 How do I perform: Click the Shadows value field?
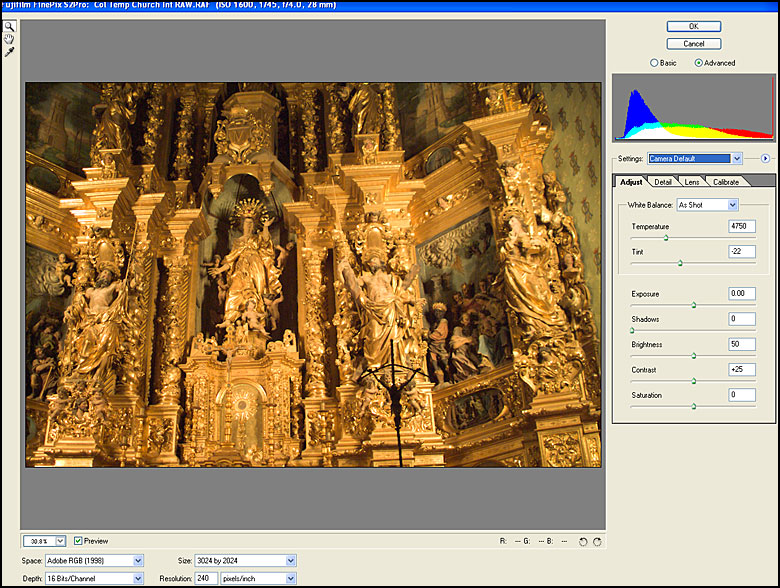(742, 319)
